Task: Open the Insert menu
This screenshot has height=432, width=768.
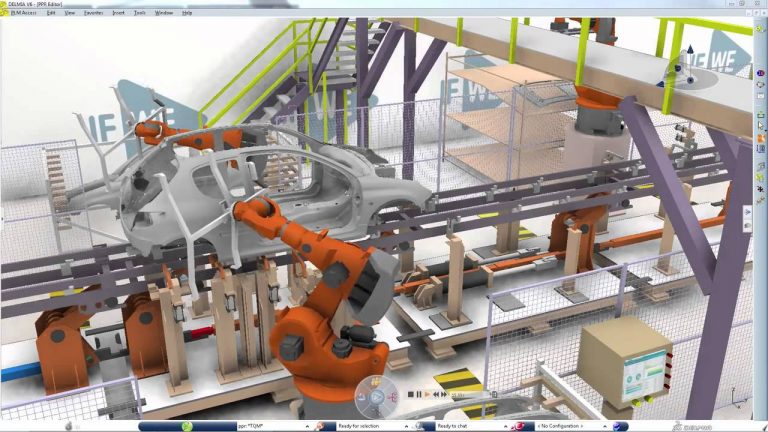Action: (x=118, y=13)
